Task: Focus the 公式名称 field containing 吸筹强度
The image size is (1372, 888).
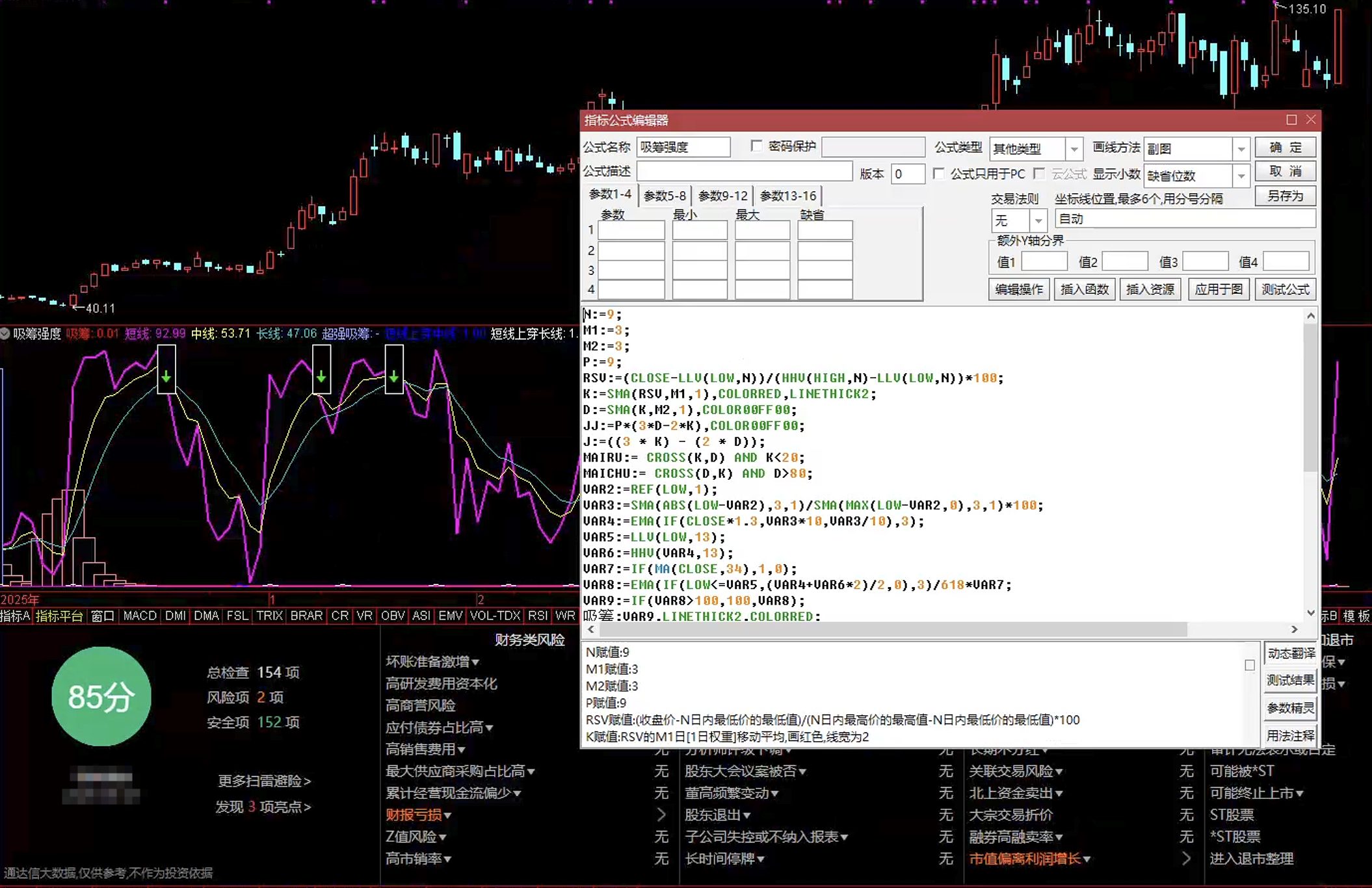Action: tap(683, 147)
